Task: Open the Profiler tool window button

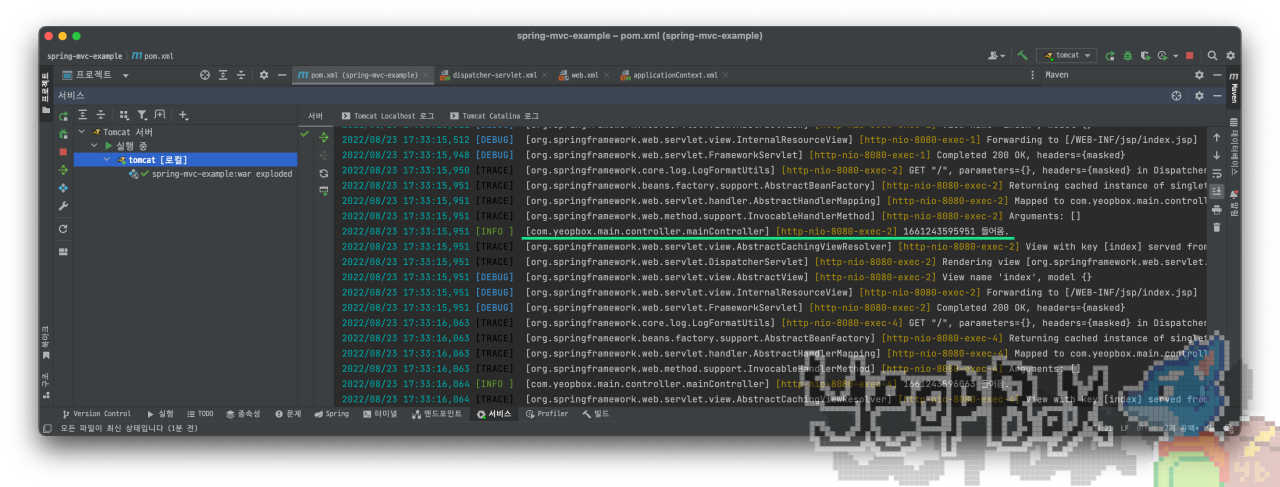Action: click(547, 413)
